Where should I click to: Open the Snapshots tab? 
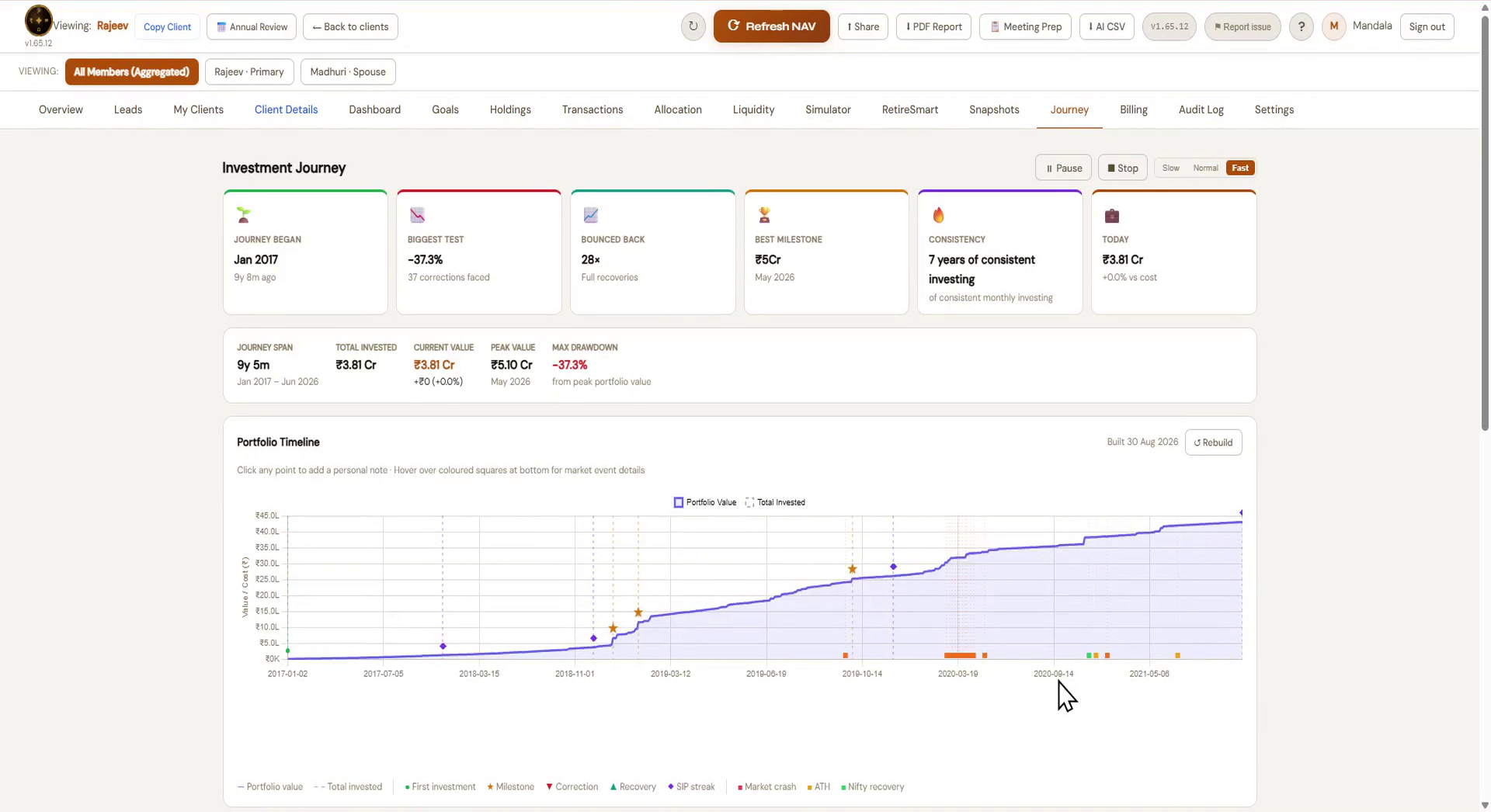[x=994, y=109]
